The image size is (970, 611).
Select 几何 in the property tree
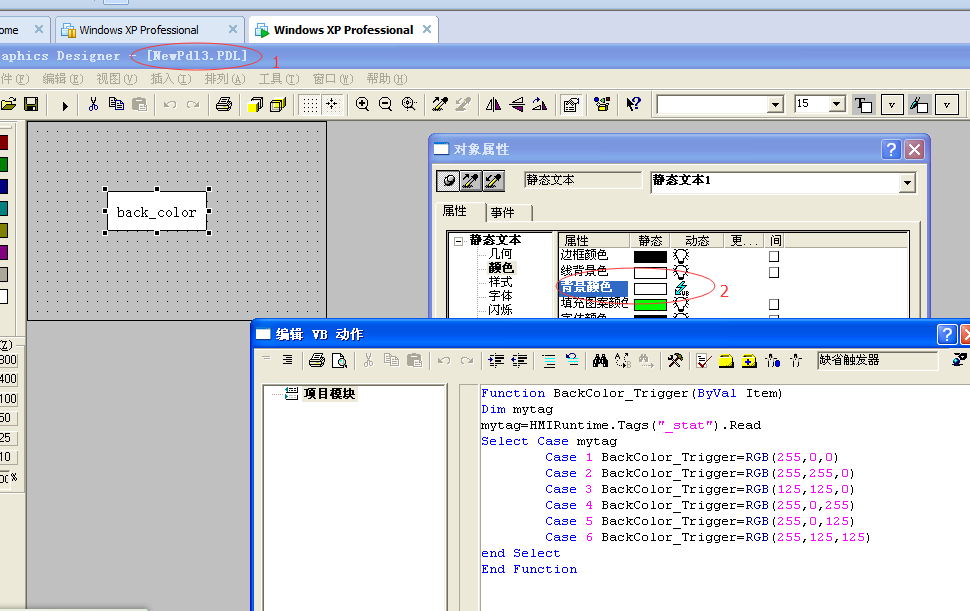[x=500, y=254]
